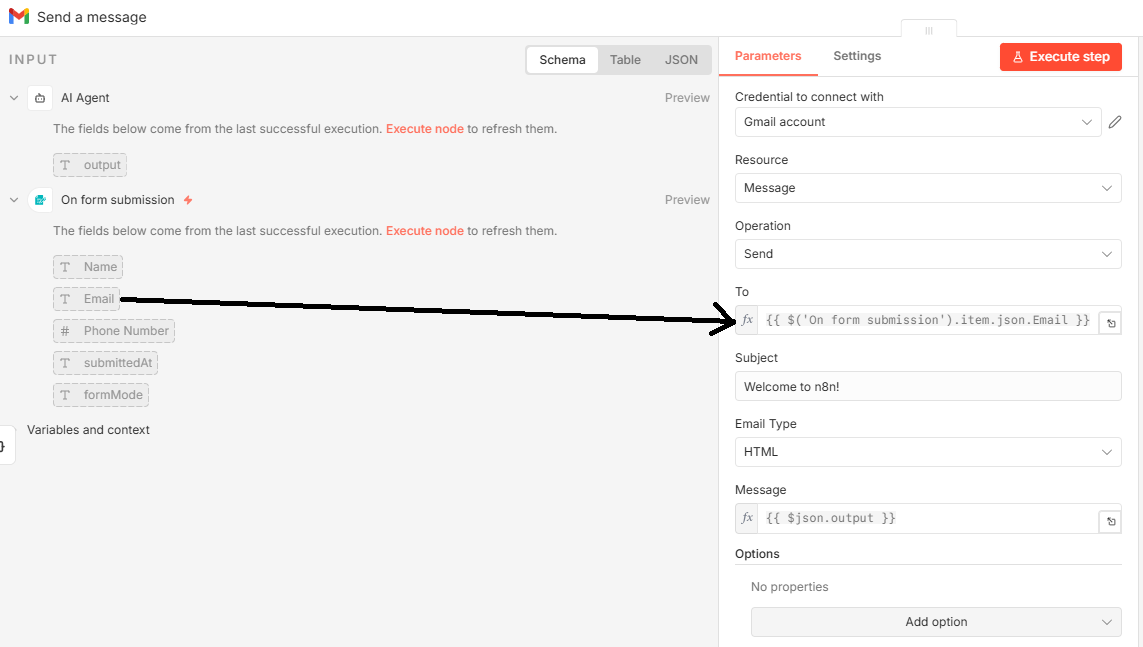Image resolution: width=1143 pixels, height=647 pixels.
Task: Click the Gmail logo icon in header
Action: pyautogui.click(x=19, y=17)
